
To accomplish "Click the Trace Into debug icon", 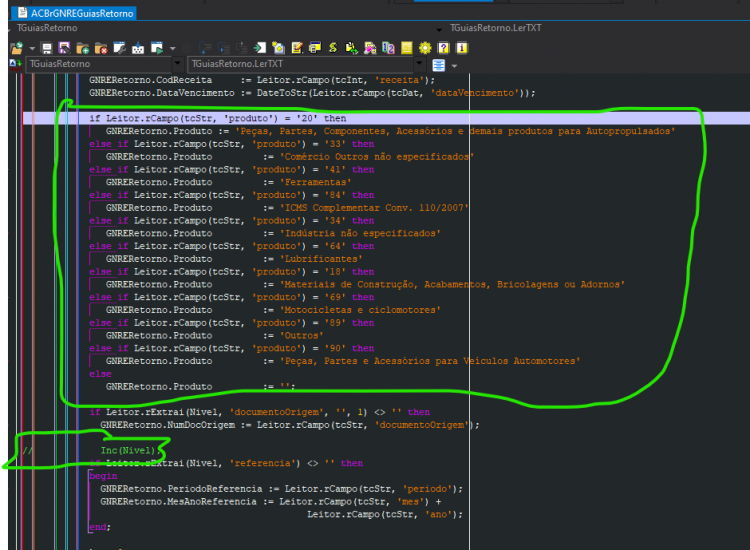I will coord(205,48).
